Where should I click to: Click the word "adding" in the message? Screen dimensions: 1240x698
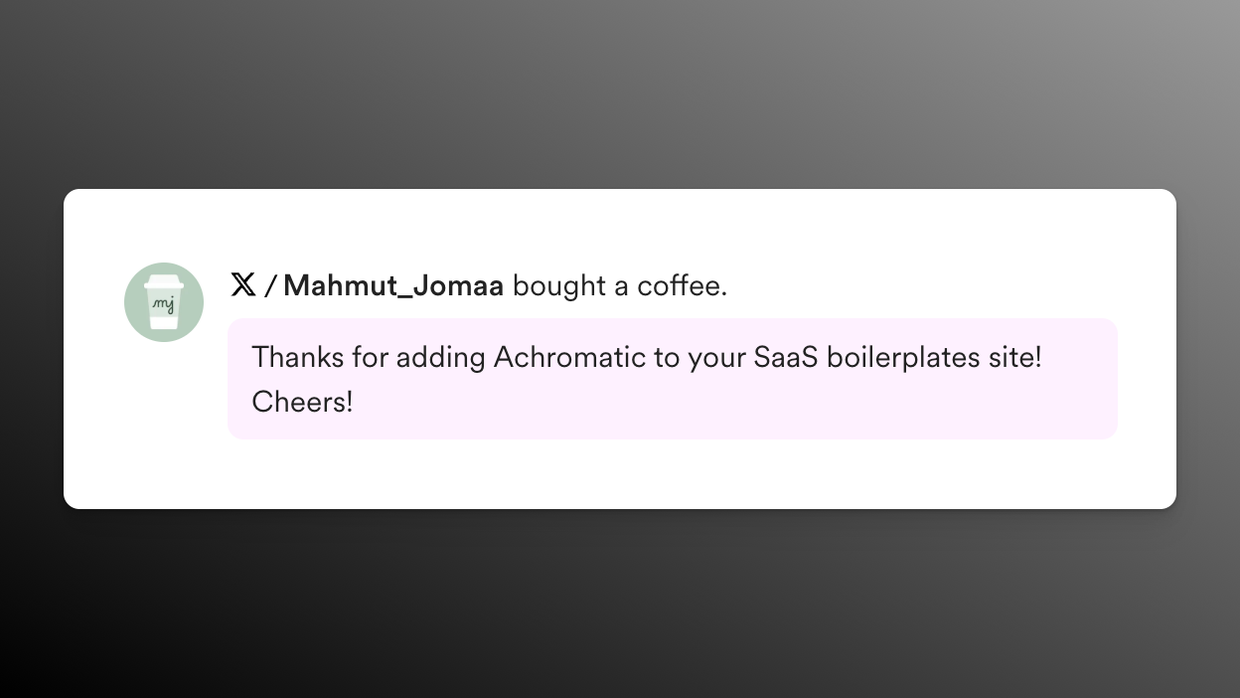441,359
